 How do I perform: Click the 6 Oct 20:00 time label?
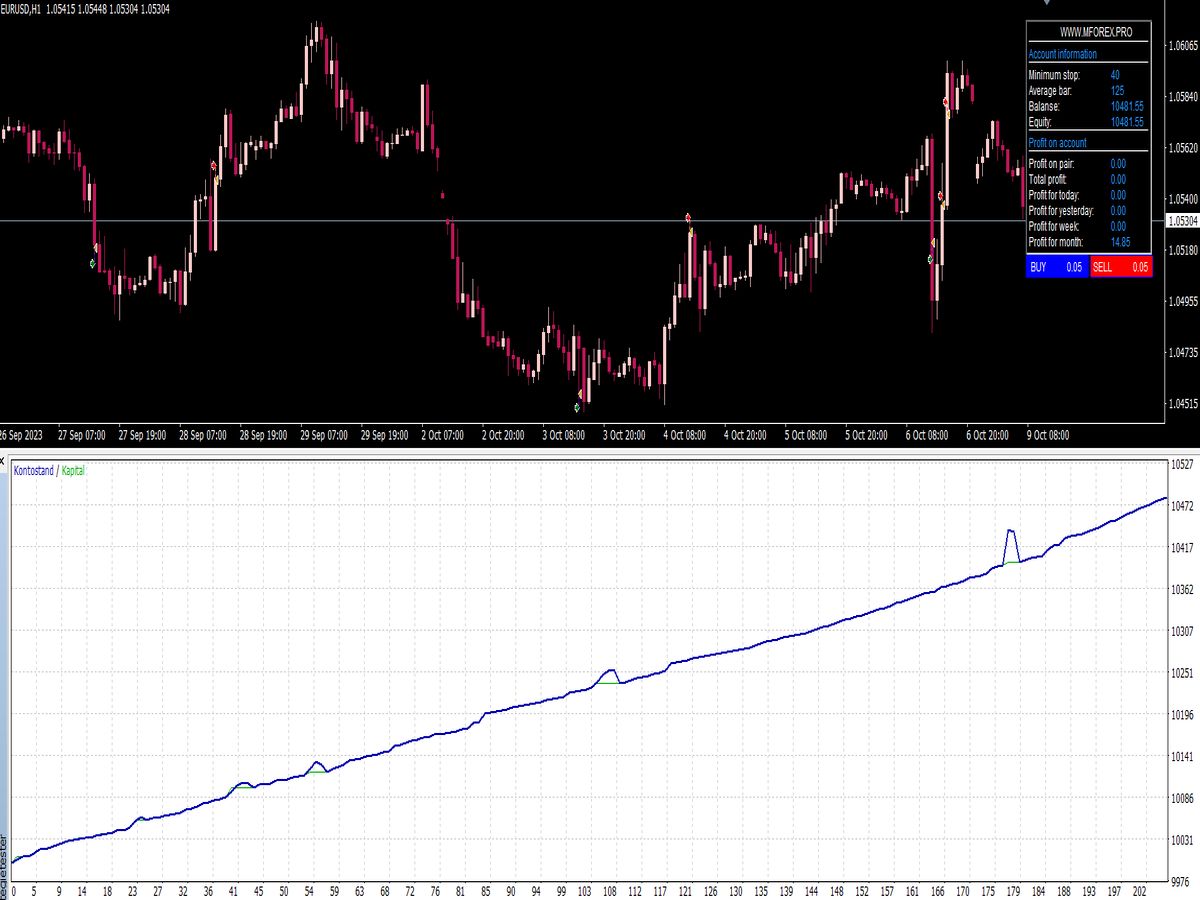click(x=987, y=435)
